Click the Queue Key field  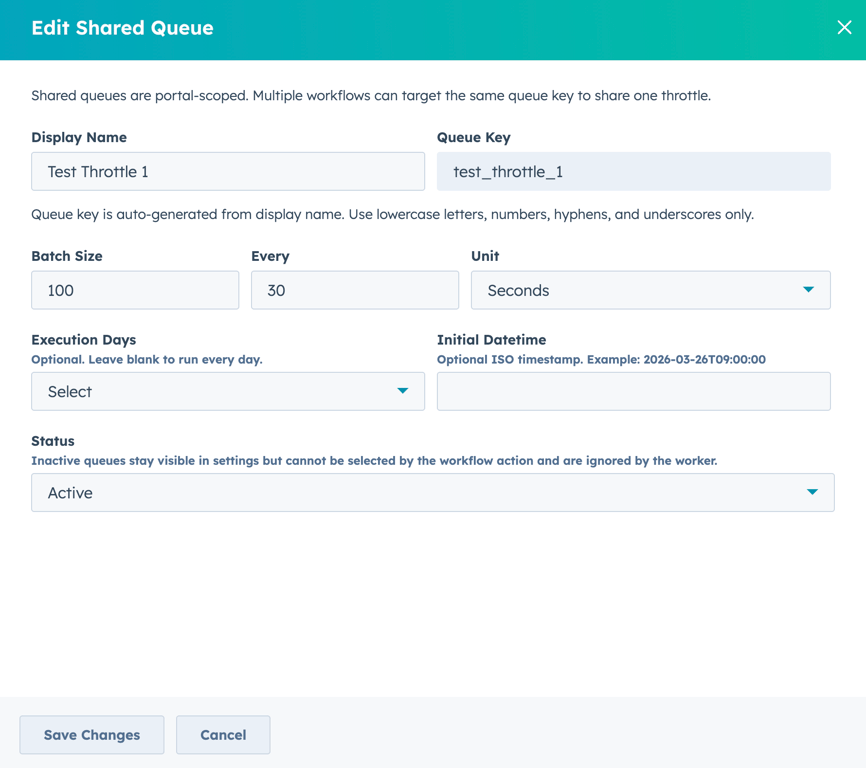click(x=633, y=172)
